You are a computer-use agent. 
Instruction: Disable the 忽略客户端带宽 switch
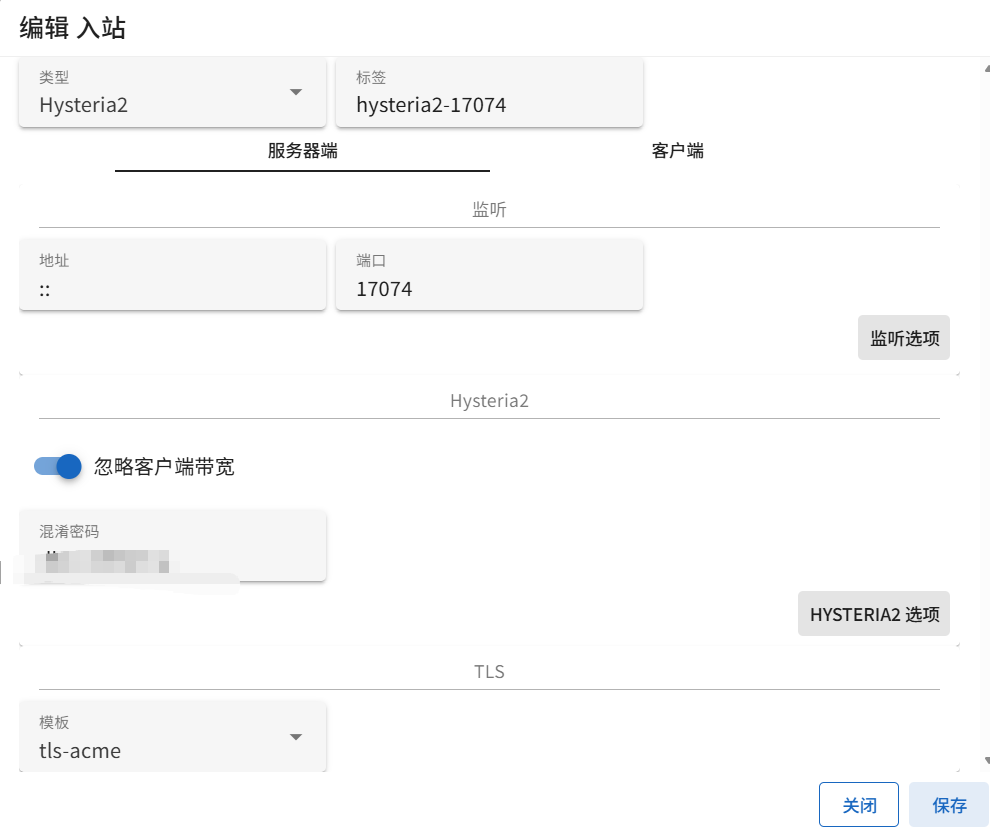58,466
